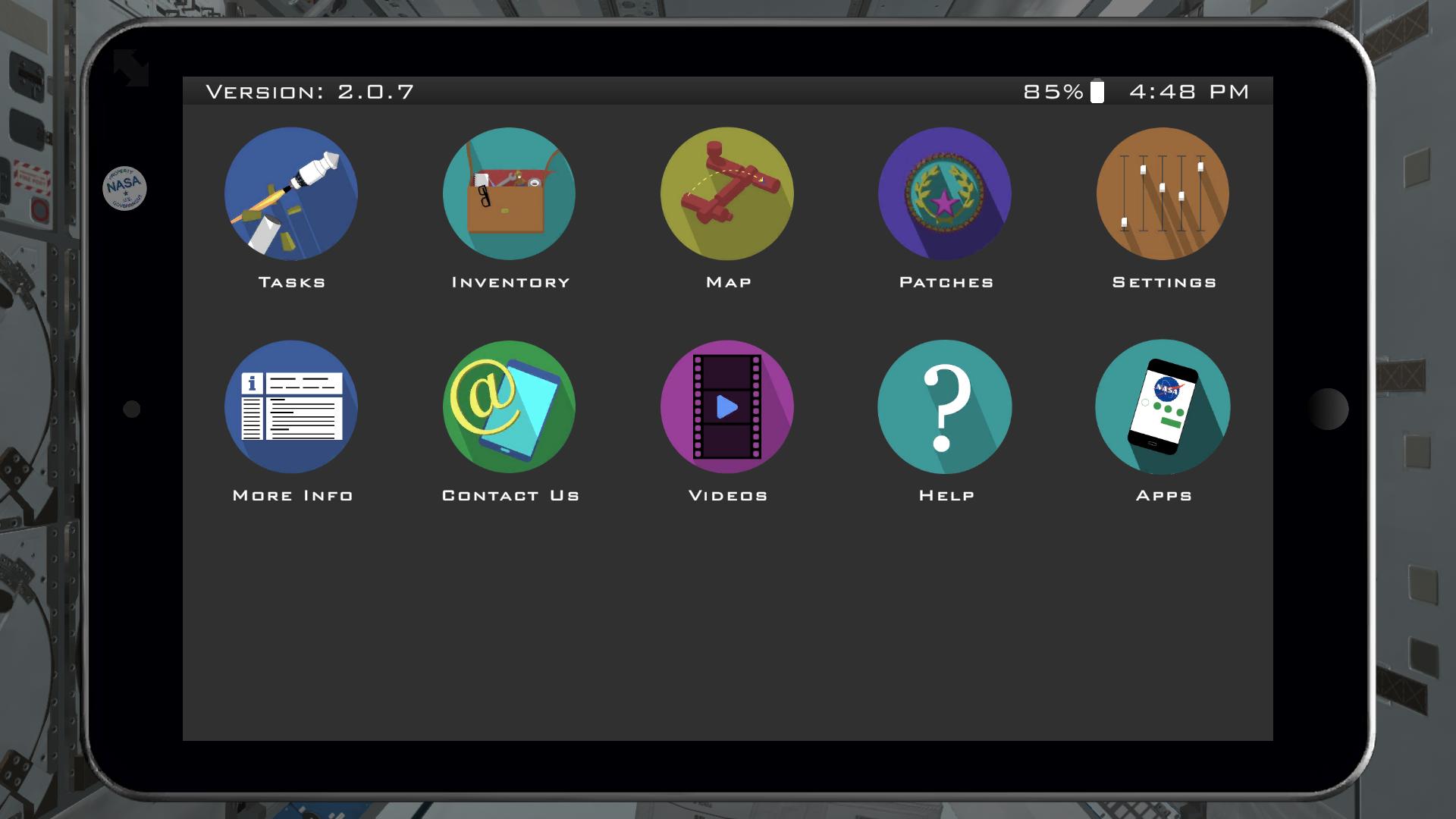This screenshot has height=819, width=1456.
Task: Click the fullscreen arrows icon on tablet bezel
Action: 131,67
